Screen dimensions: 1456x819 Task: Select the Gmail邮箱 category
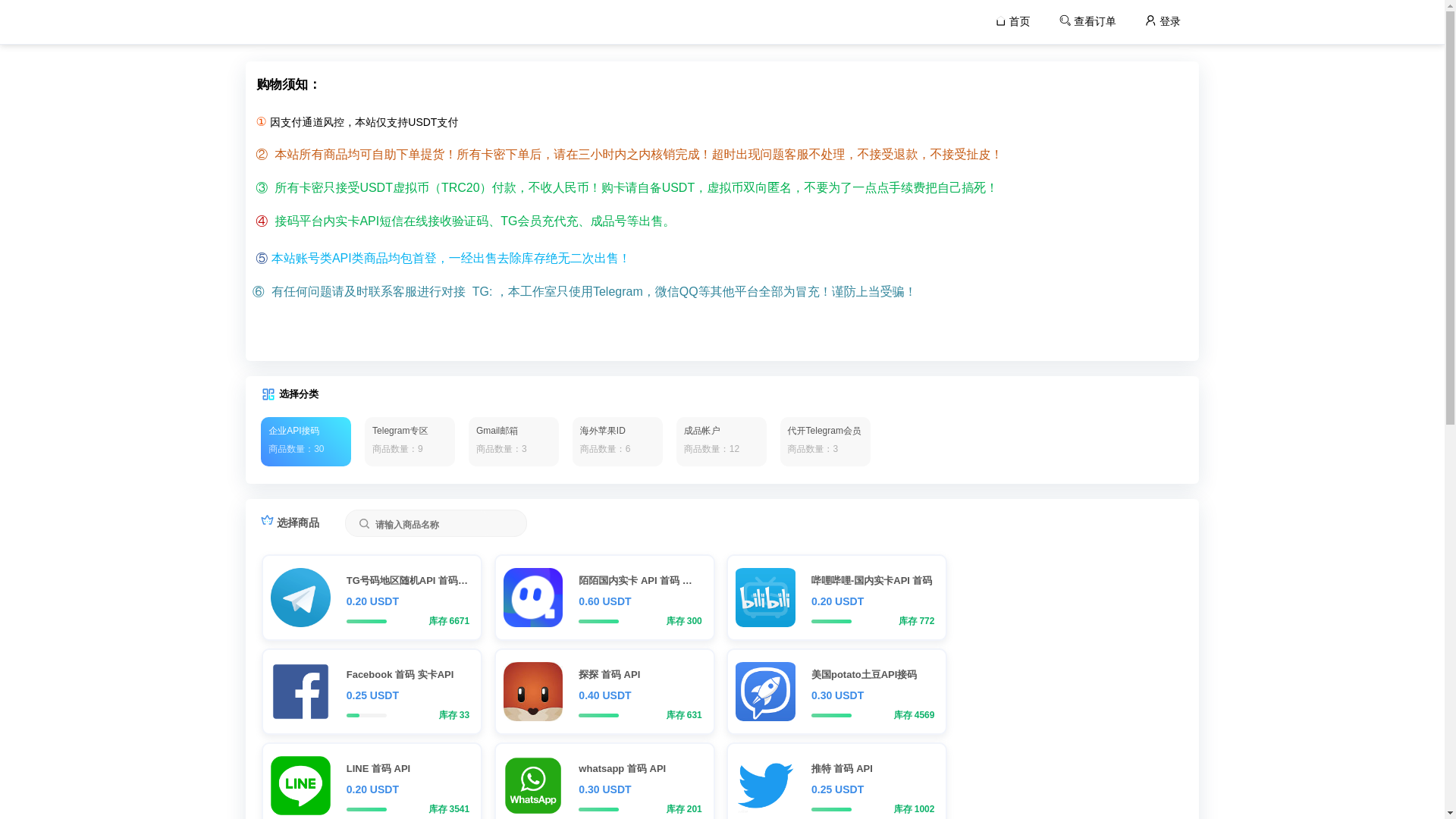[x=513, y=441]
